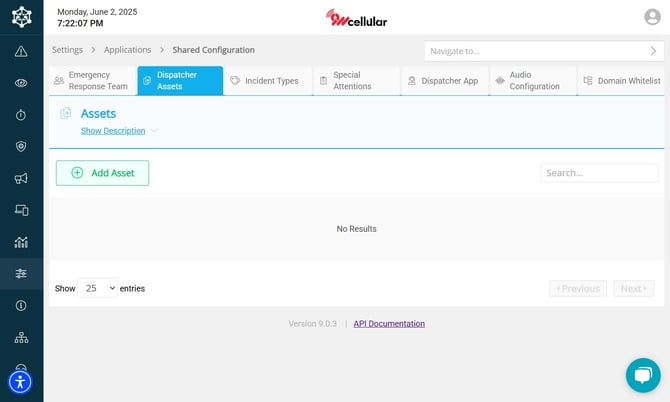Open the organization hierarchy sidebar icon
Screen dimensions: 670x402
coord(21,338)
